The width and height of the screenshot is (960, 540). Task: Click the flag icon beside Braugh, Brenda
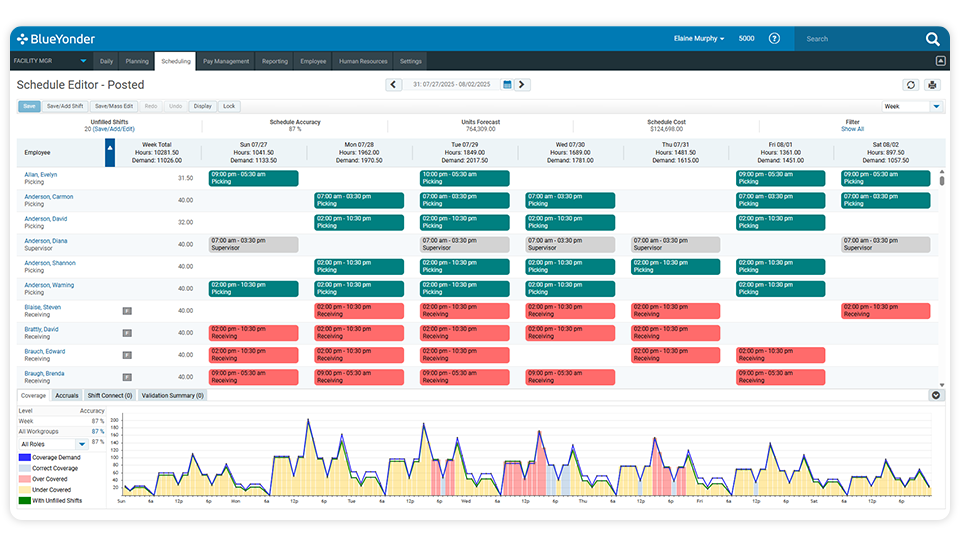pyautogui.click(x=127, y=377)
